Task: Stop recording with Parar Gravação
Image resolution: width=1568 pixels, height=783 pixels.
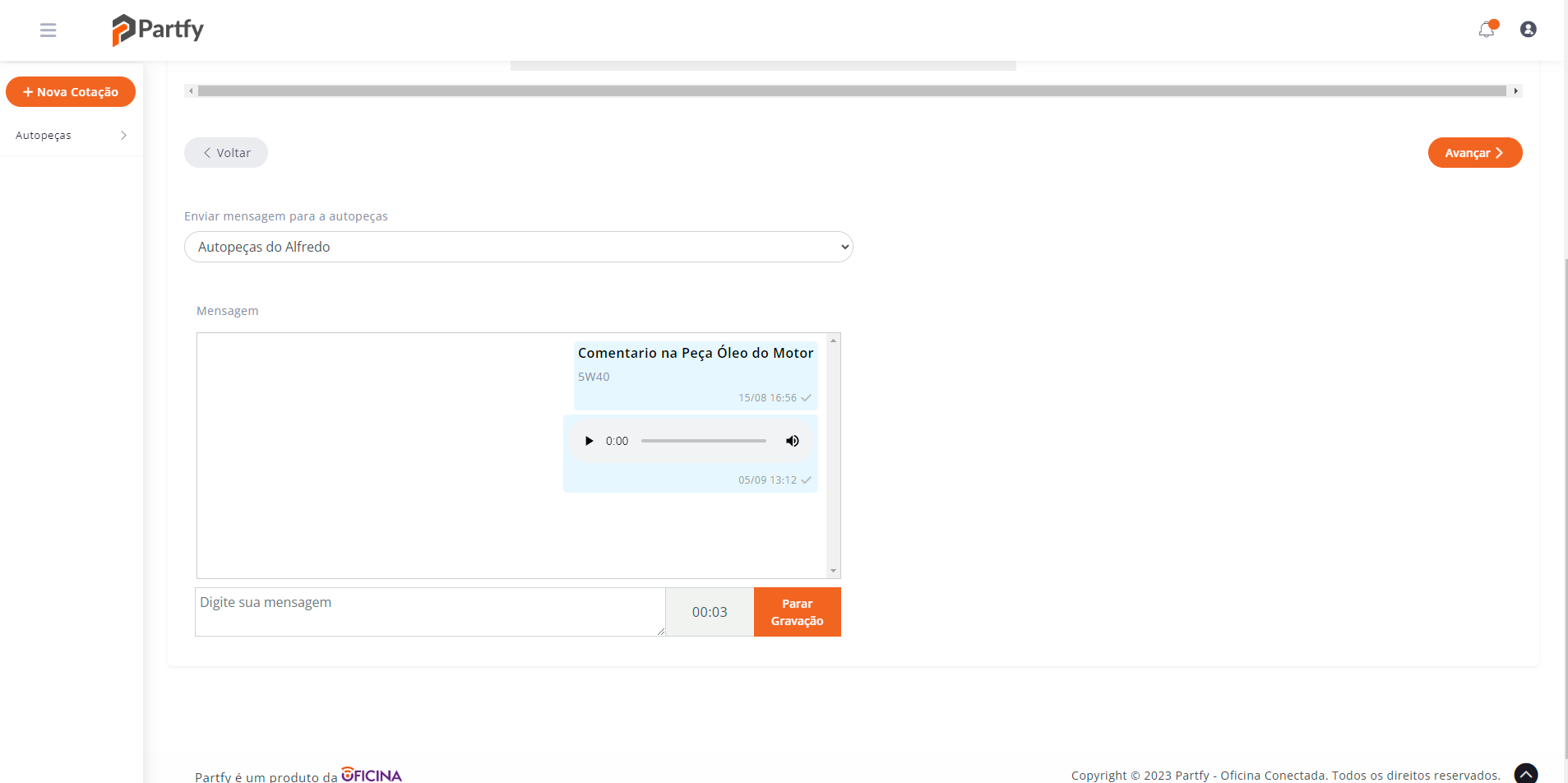Action: coord(797,612)
